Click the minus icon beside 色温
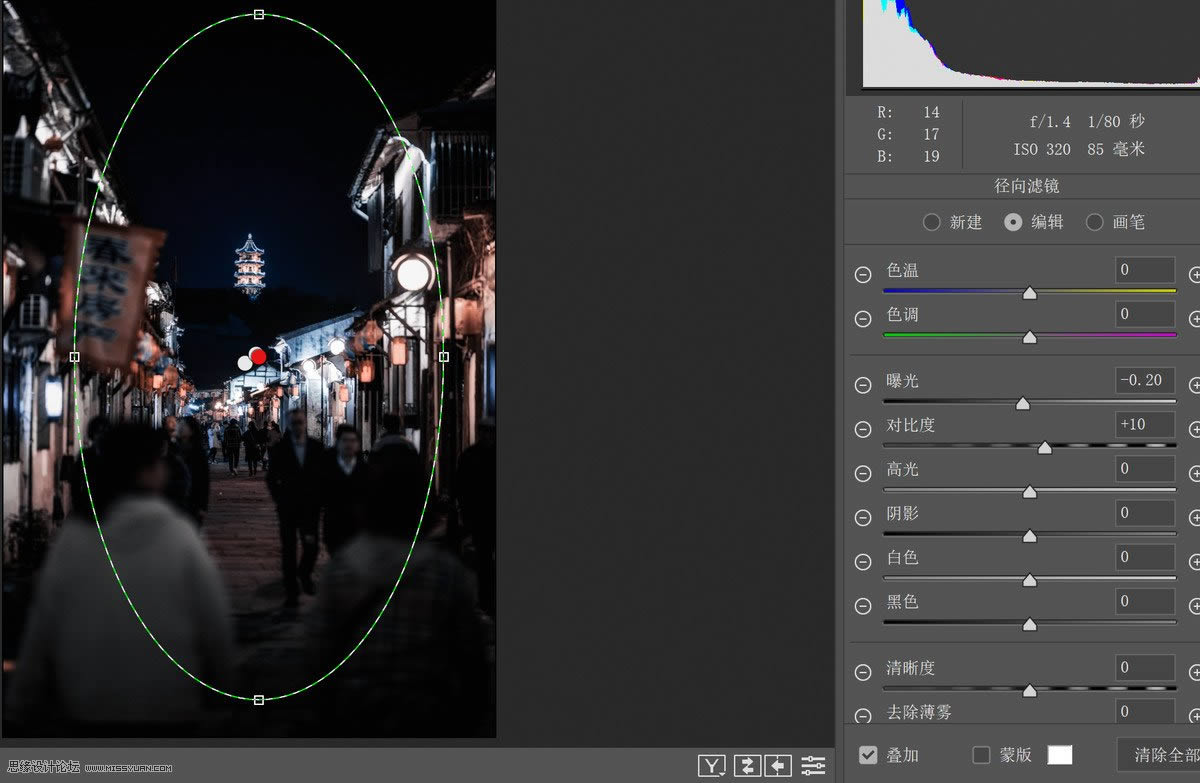This screenshot has width=1200, height=783. (x=863, y=273)
